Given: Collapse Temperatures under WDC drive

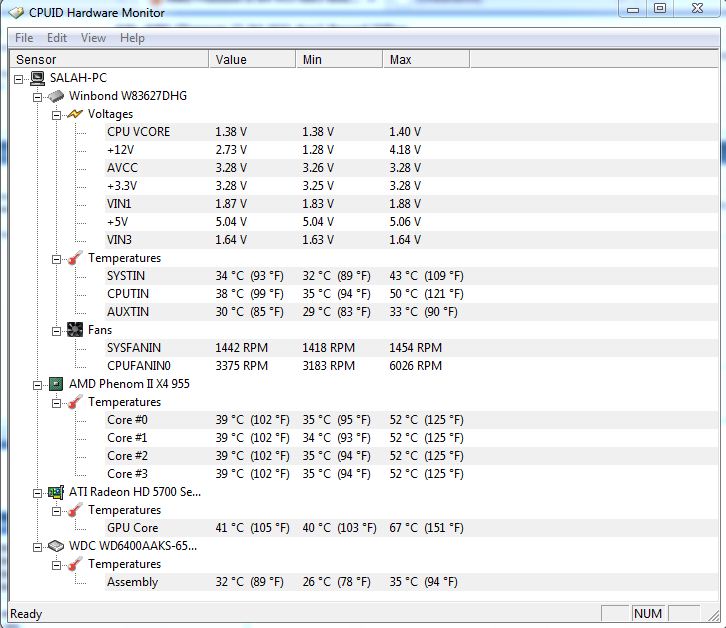Looking at the screenshot, I should [x=56, y=565].
